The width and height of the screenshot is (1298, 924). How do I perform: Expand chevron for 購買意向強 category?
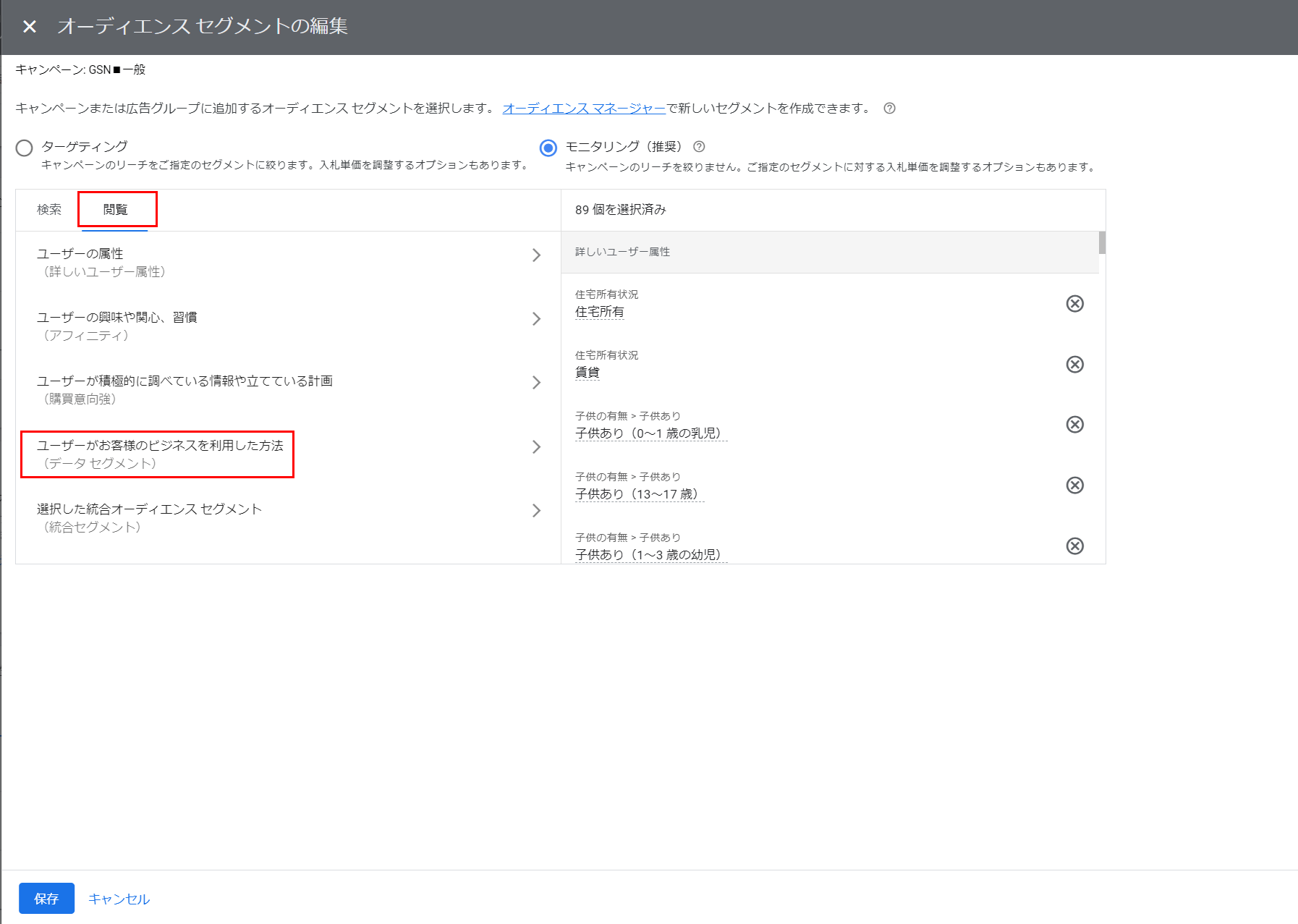click(x=536, y=383)
